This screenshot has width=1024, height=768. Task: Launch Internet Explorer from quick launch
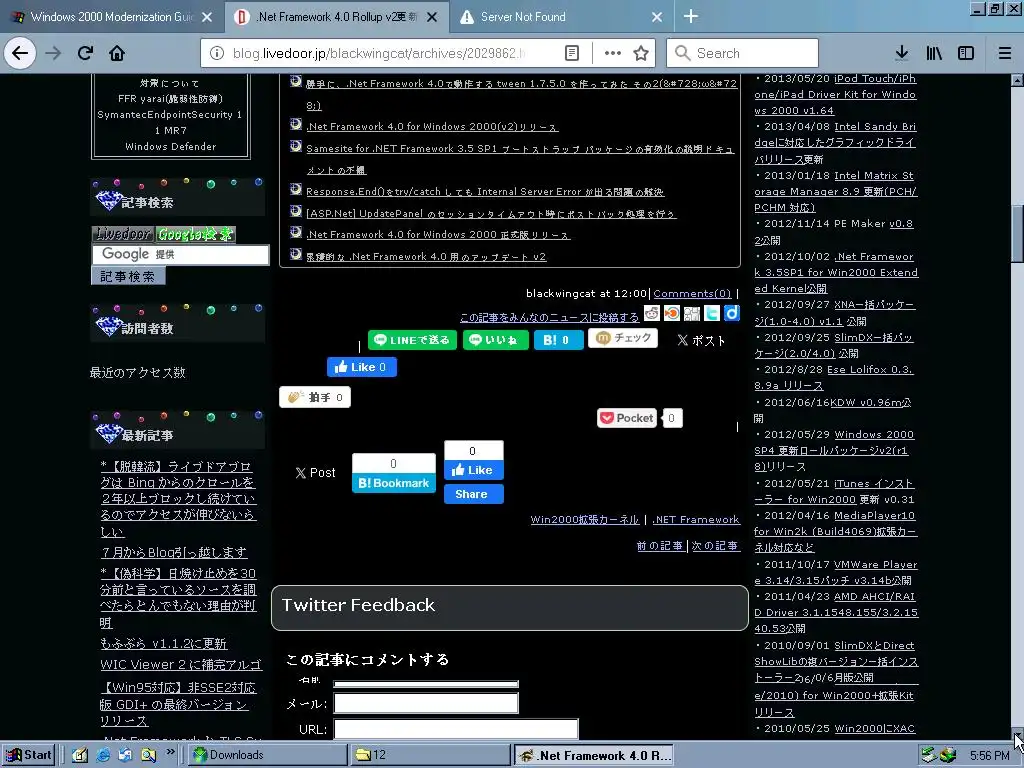103,755
